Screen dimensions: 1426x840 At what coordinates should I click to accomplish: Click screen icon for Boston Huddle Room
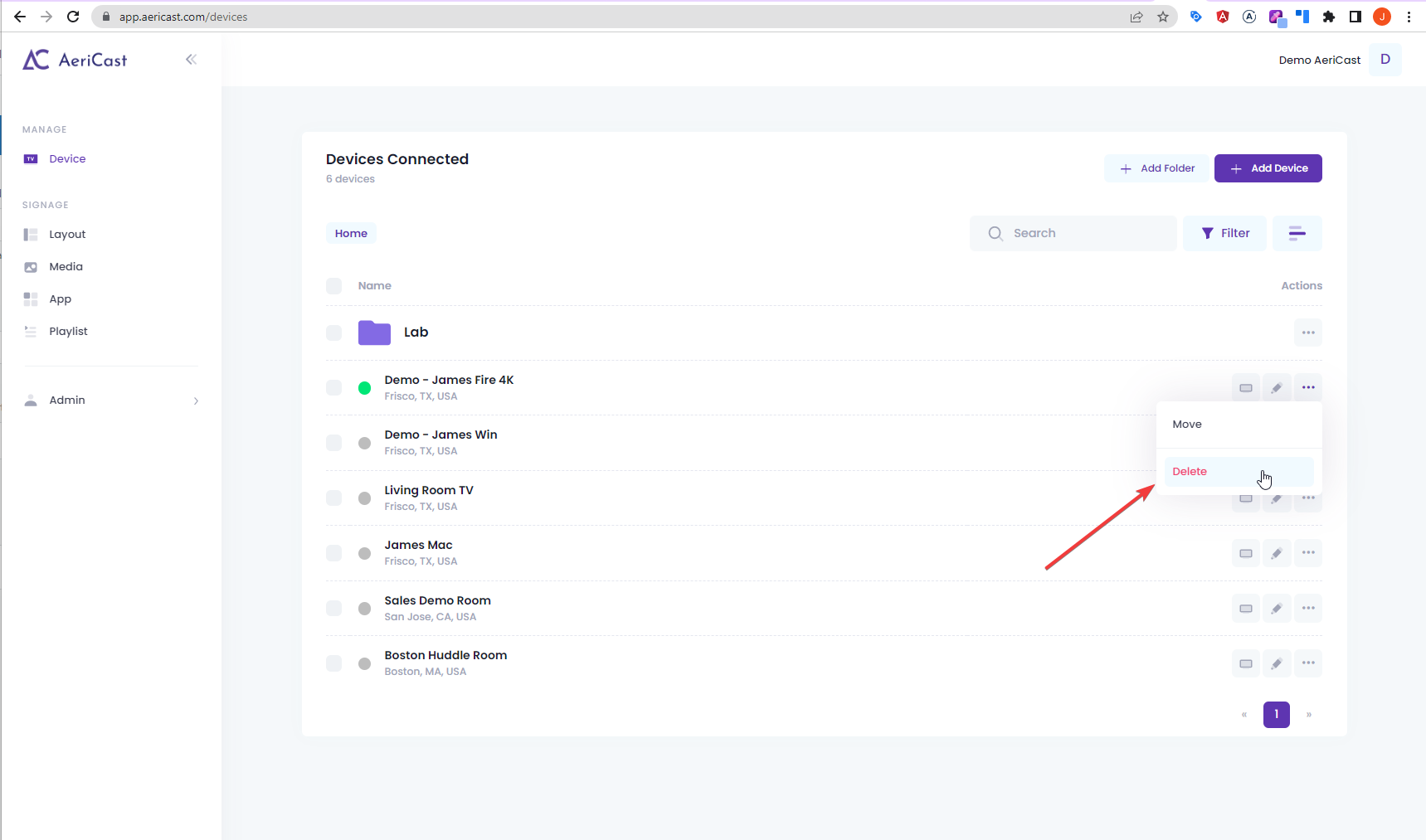pos(1246,663)
